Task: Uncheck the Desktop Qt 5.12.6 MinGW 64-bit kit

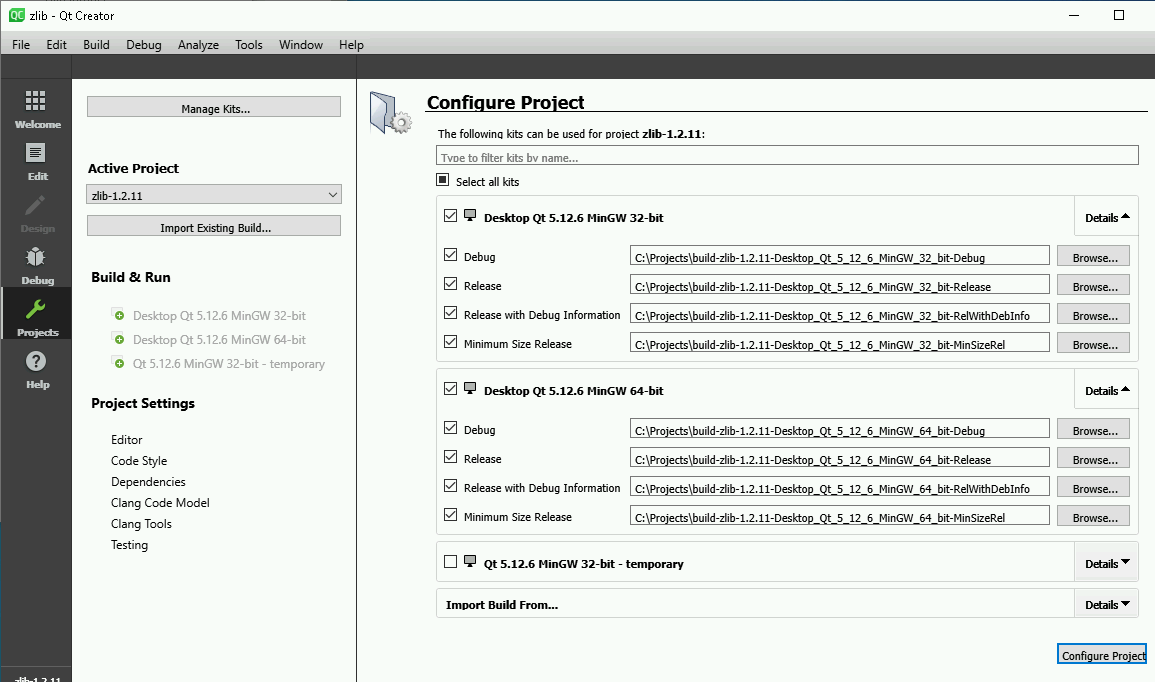Action: [x=451, y=389]
